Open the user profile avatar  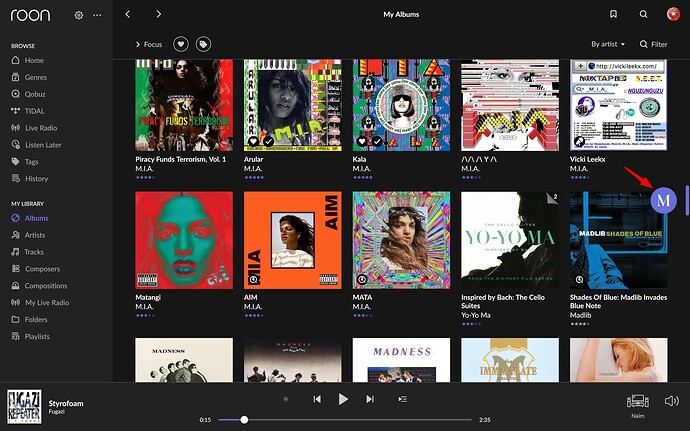673,14
